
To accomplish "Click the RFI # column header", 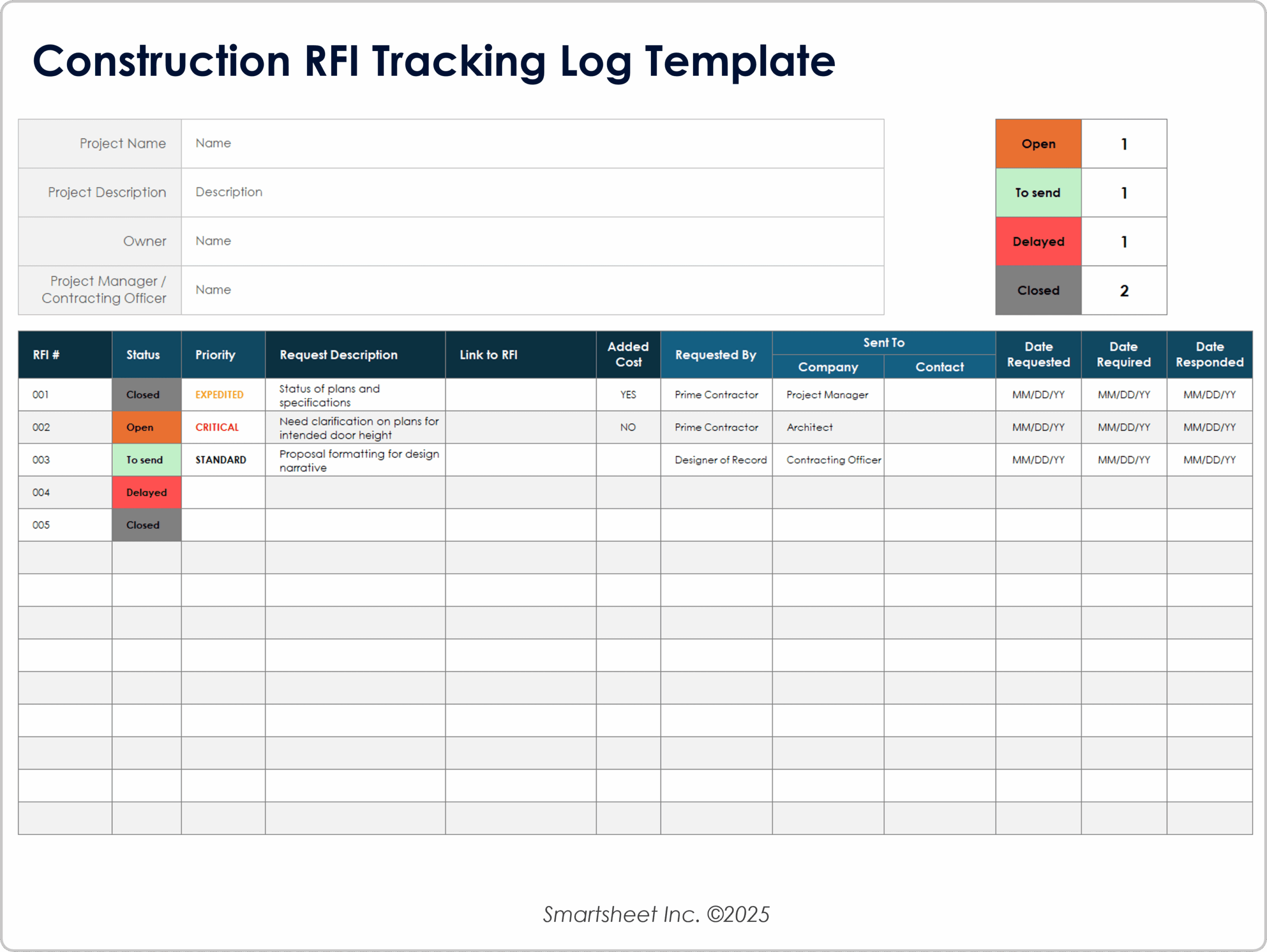I will click(x=65, y=355).
